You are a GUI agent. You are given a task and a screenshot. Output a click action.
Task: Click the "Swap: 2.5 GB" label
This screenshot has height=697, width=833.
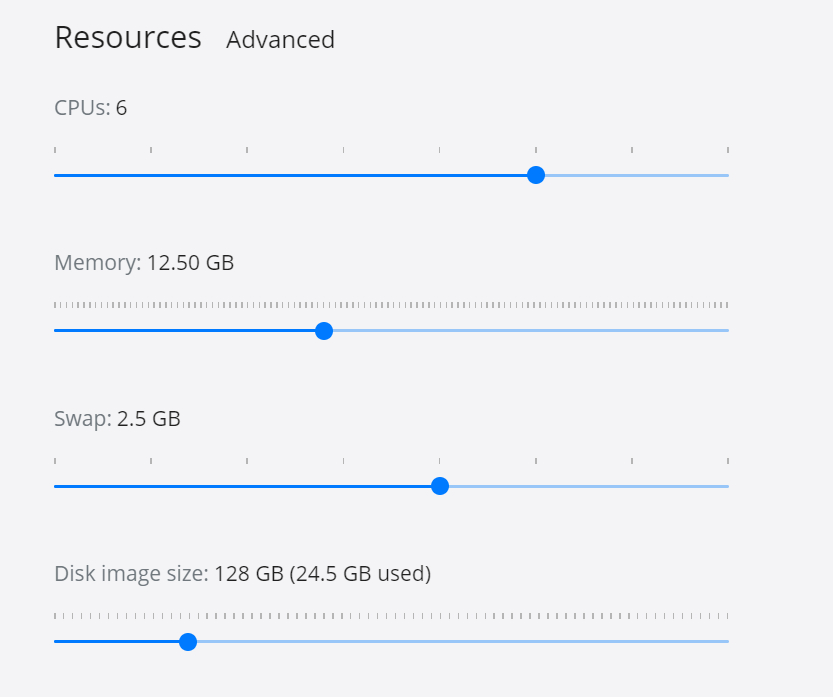point(117,418)
